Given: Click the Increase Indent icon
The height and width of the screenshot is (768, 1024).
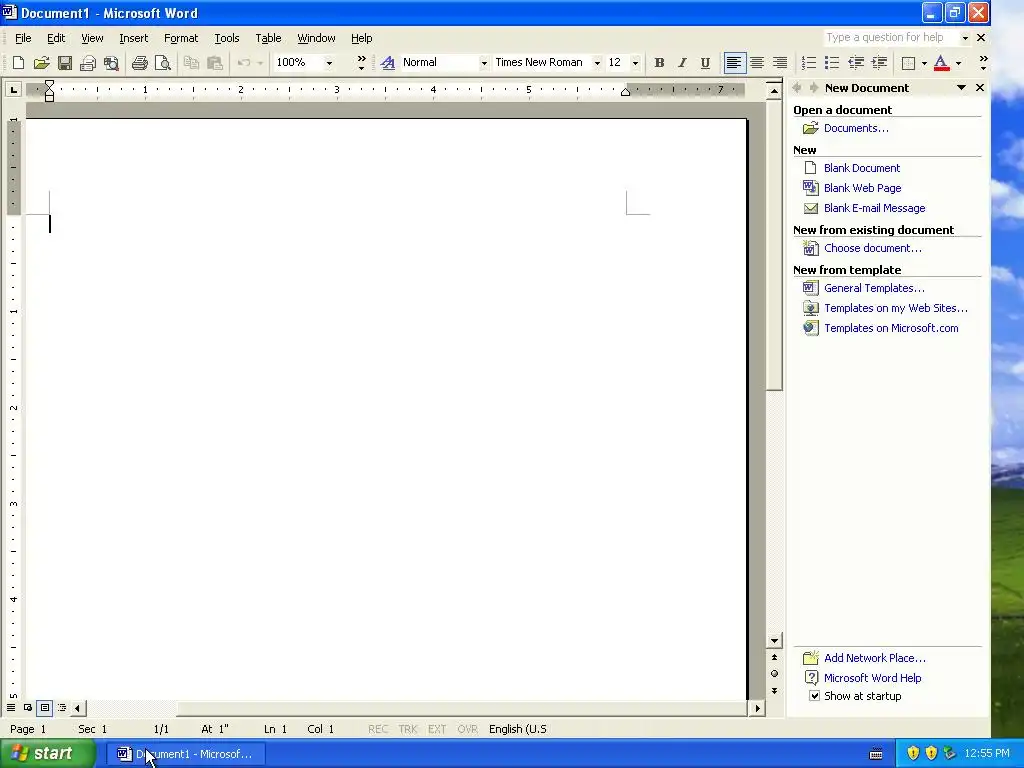Looking at the screenshot, I should (x=879, y=63).
